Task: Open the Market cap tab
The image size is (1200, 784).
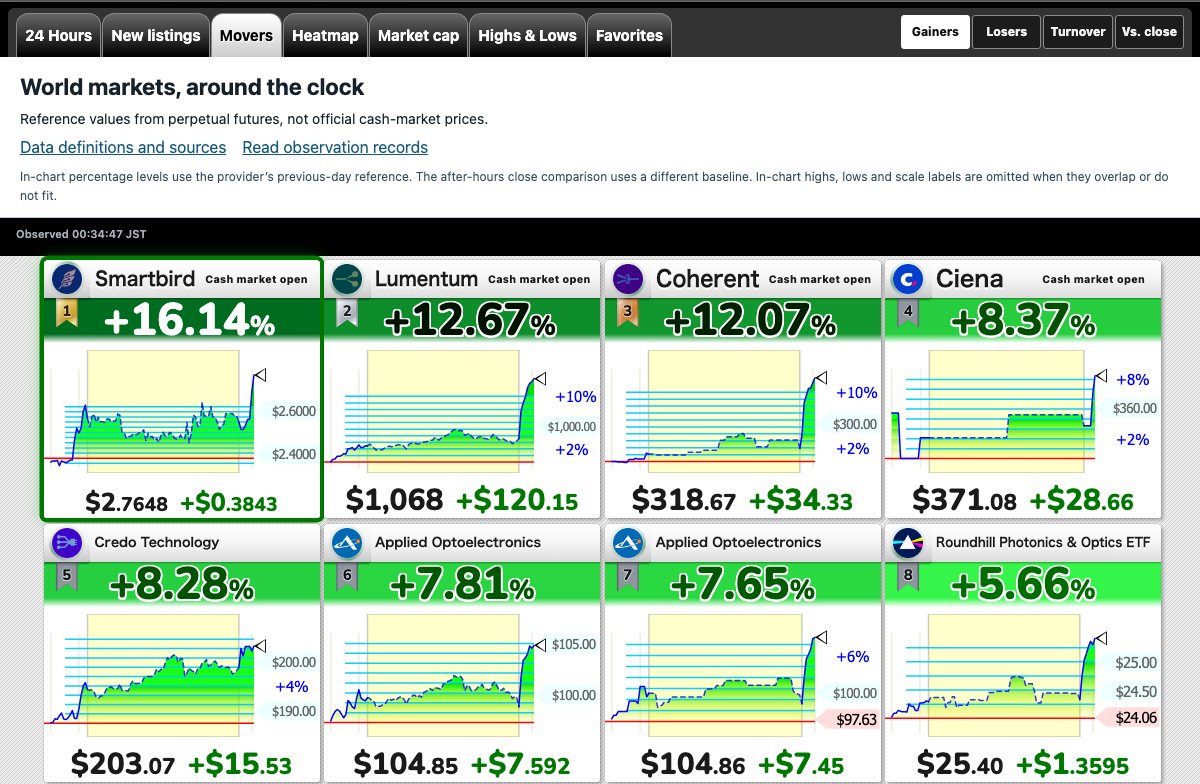Action: pyautogui.click(x=418, y=36)
